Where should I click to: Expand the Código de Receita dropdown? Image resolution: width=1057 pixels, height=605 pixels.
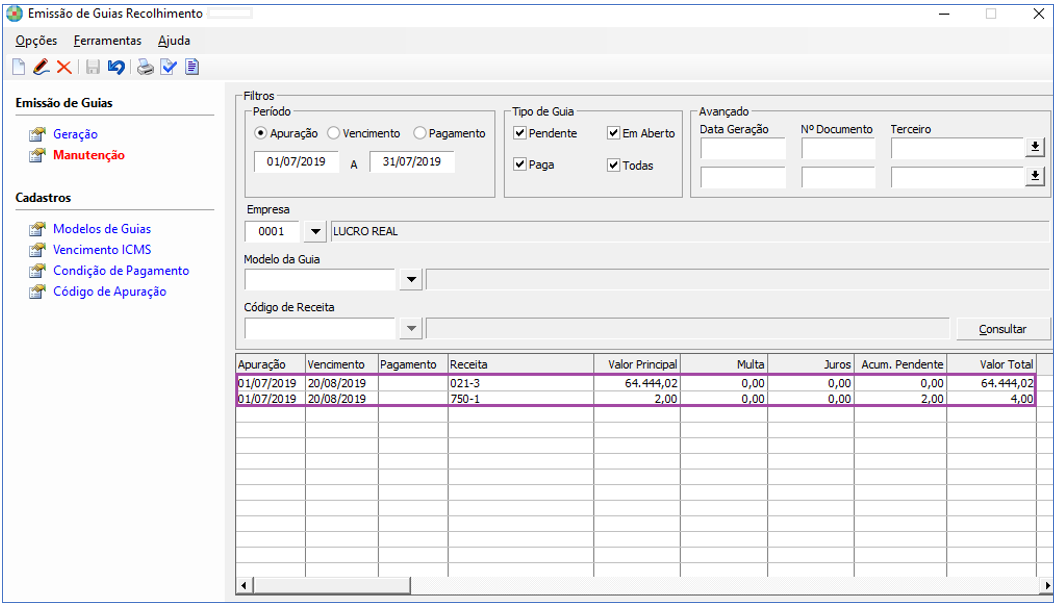[411, 328]
